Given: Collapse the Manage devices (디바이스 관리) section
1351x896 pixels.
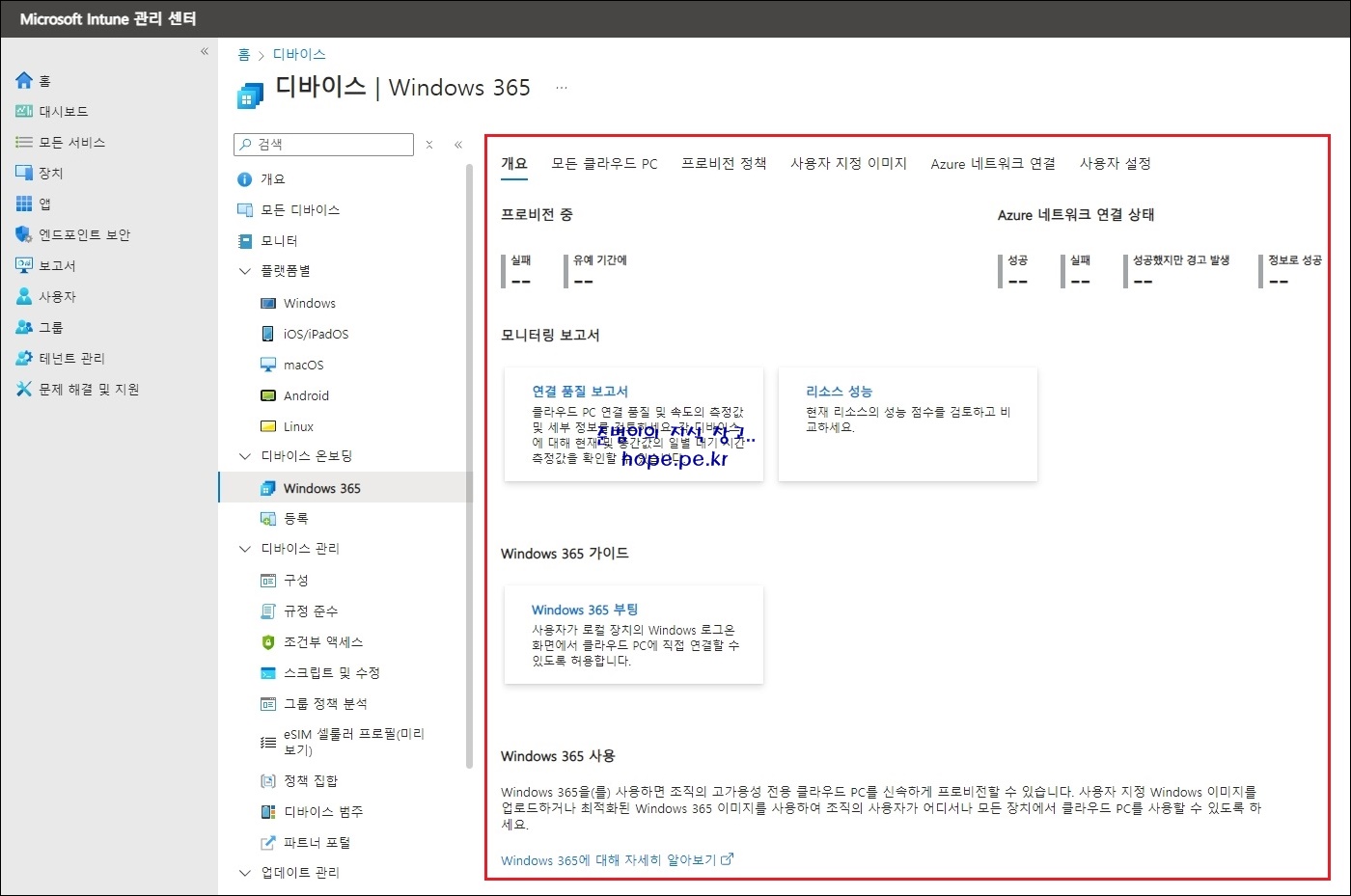Looking at the screenshot, I should tap(245, 549).
